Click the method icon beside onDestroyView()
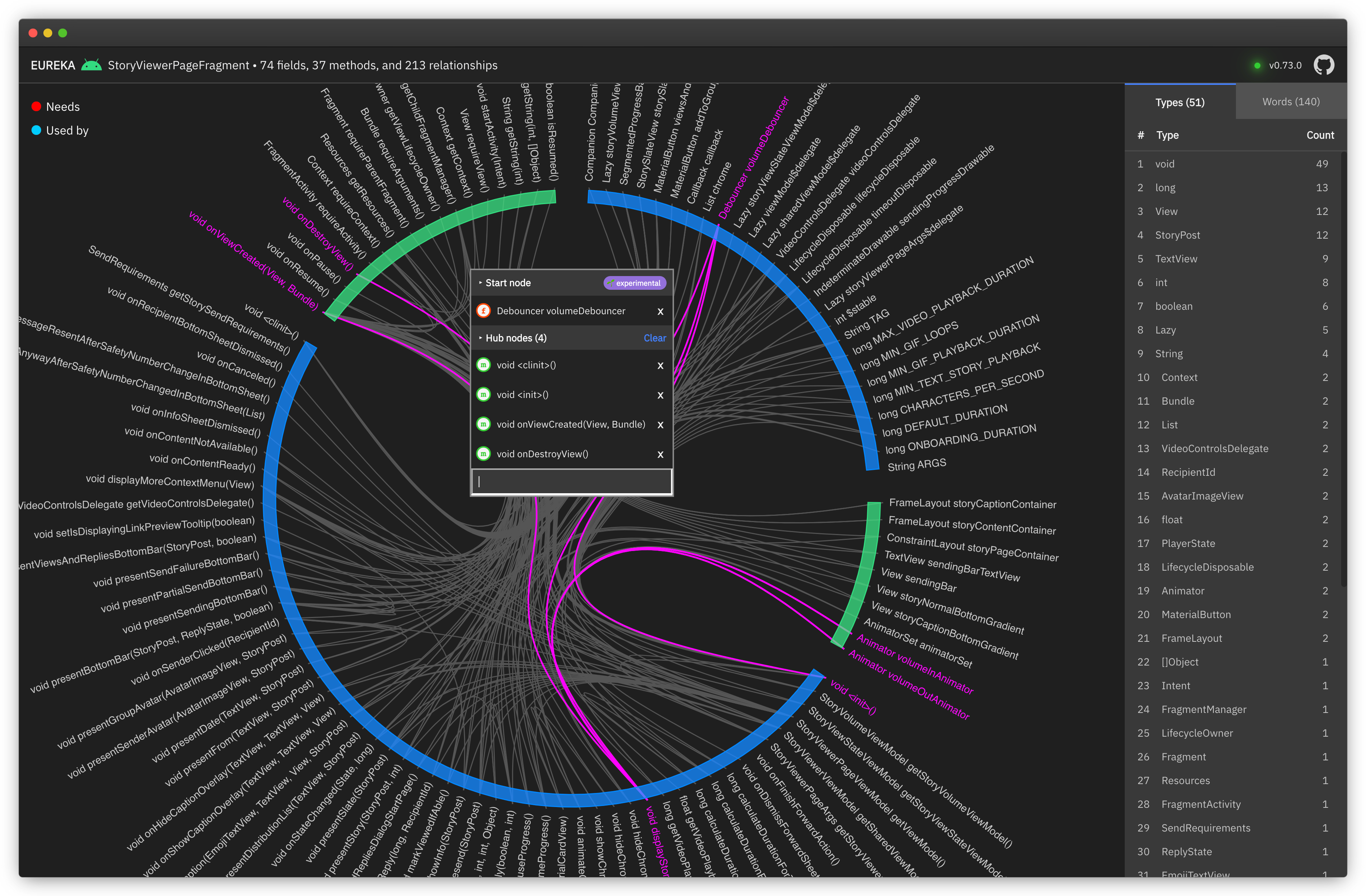Screen dimensions: 1366x896 coord(483,454)
